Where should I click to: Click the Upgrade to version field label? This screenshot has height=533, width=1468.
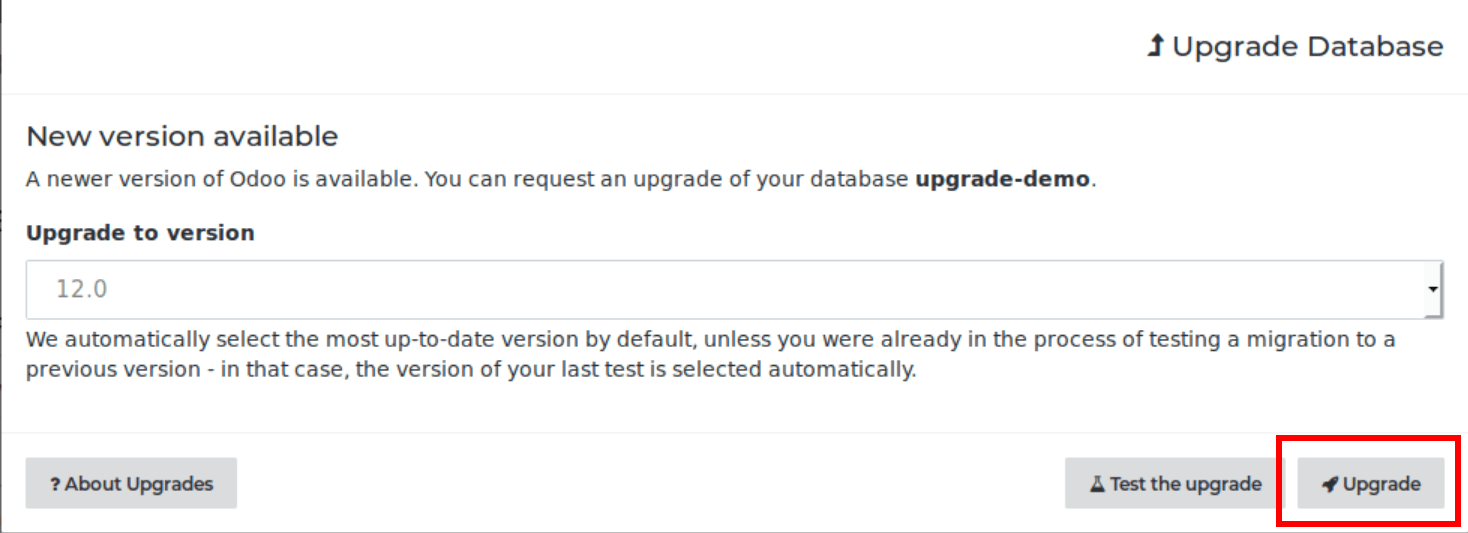coord(140,233)
